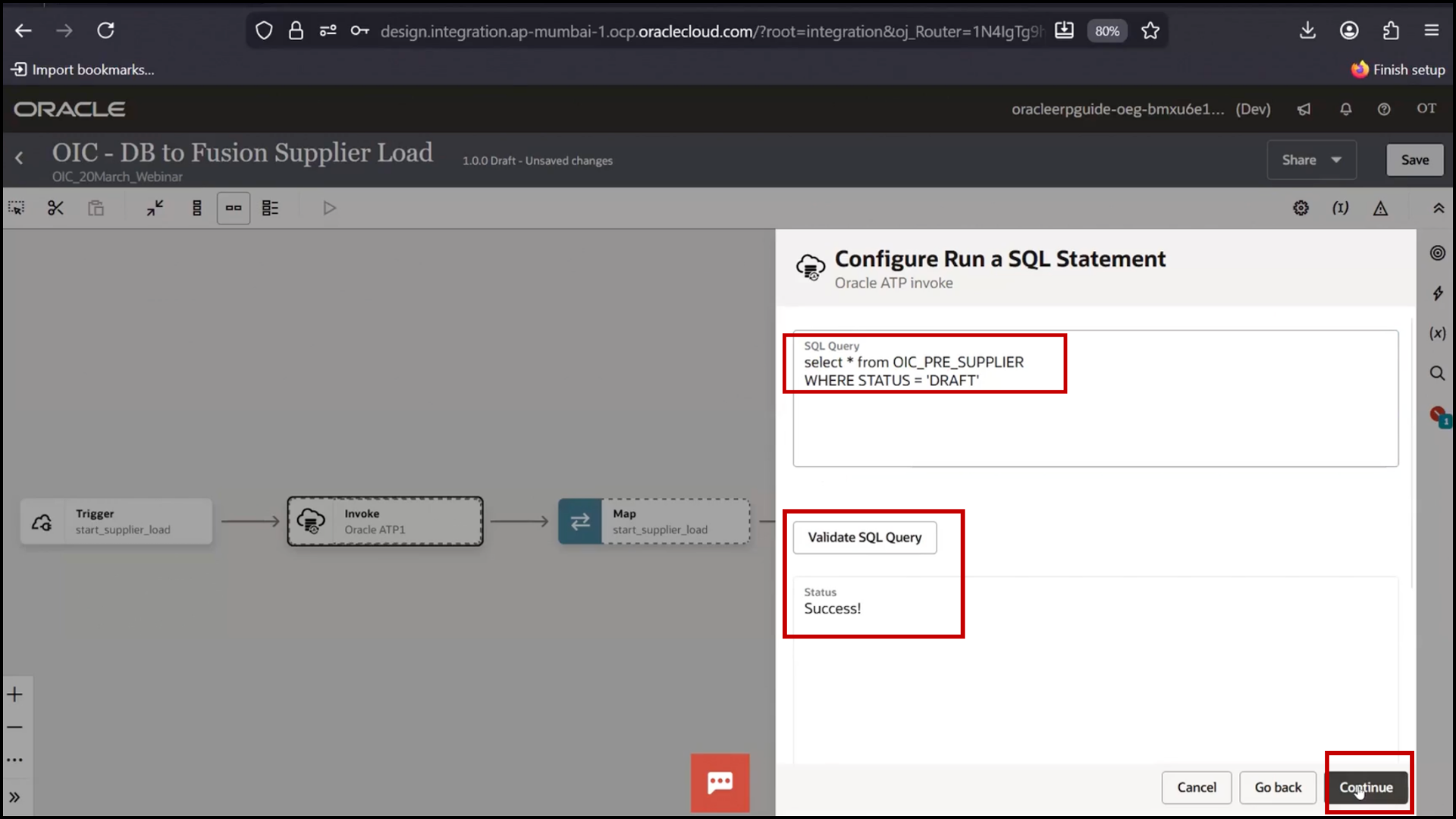Show errors warning triangle icon
This screenshot has width=1456, height=819.
[x=1380, y=208]
